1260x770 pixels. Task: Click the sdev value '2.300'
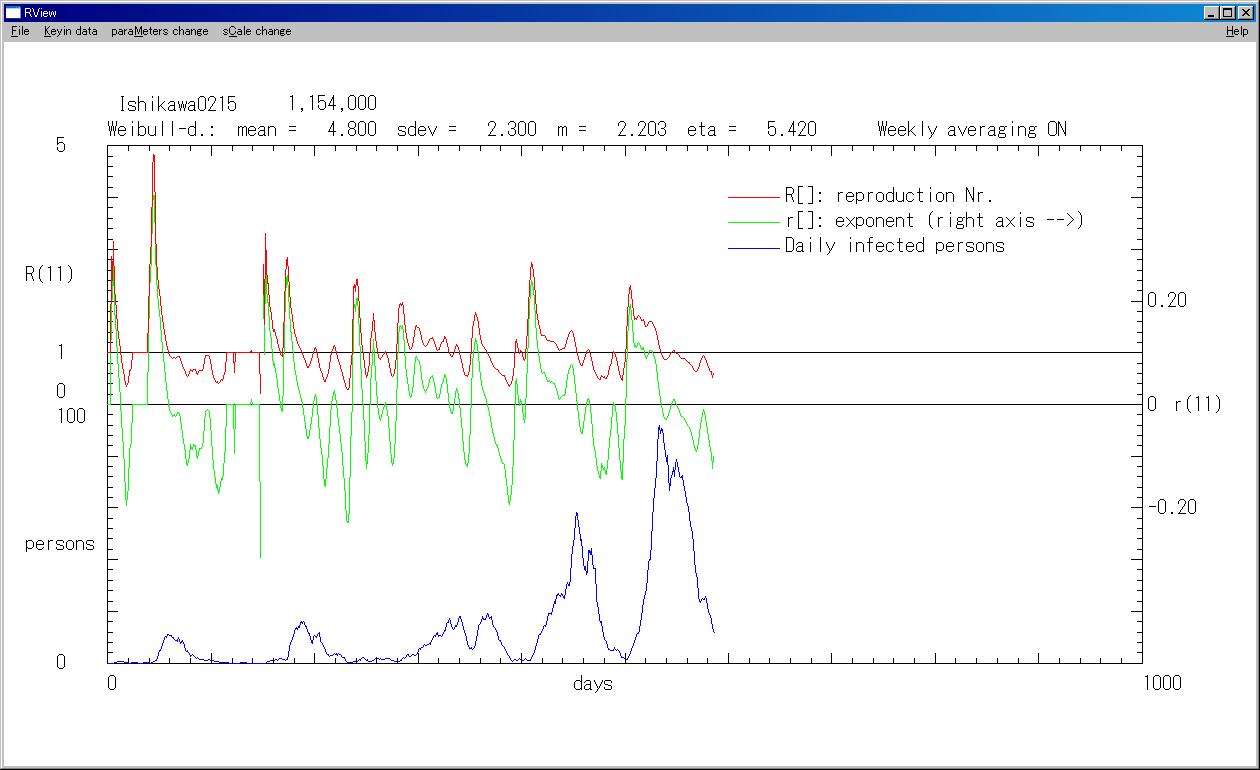coord(511,129)
